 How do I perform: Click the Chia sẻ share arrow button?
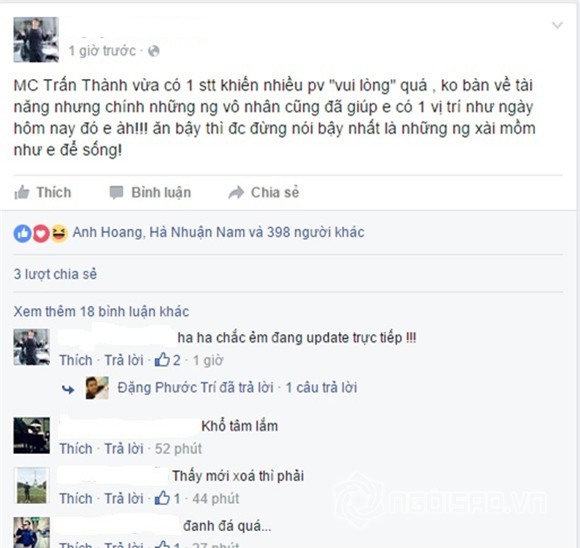tap(264, 192)
